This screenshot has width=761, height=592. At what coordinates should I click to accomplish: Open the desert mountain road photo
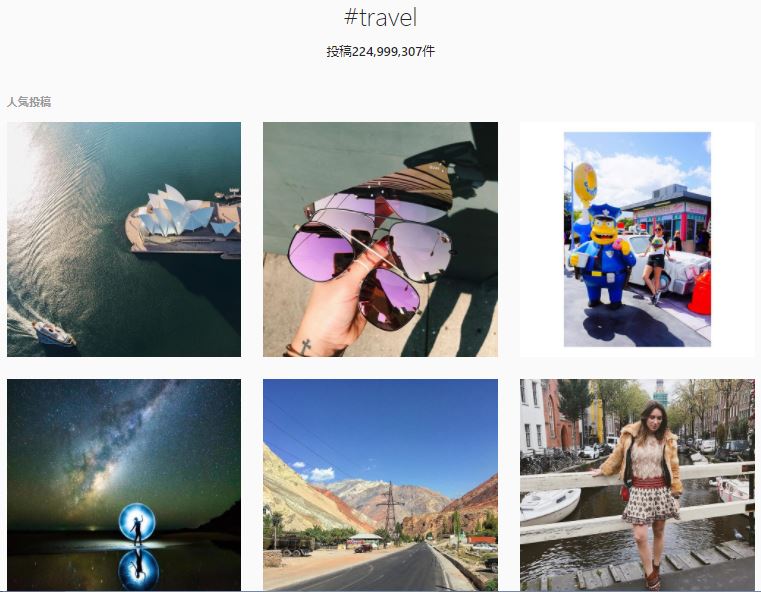(x=380, y=485)
